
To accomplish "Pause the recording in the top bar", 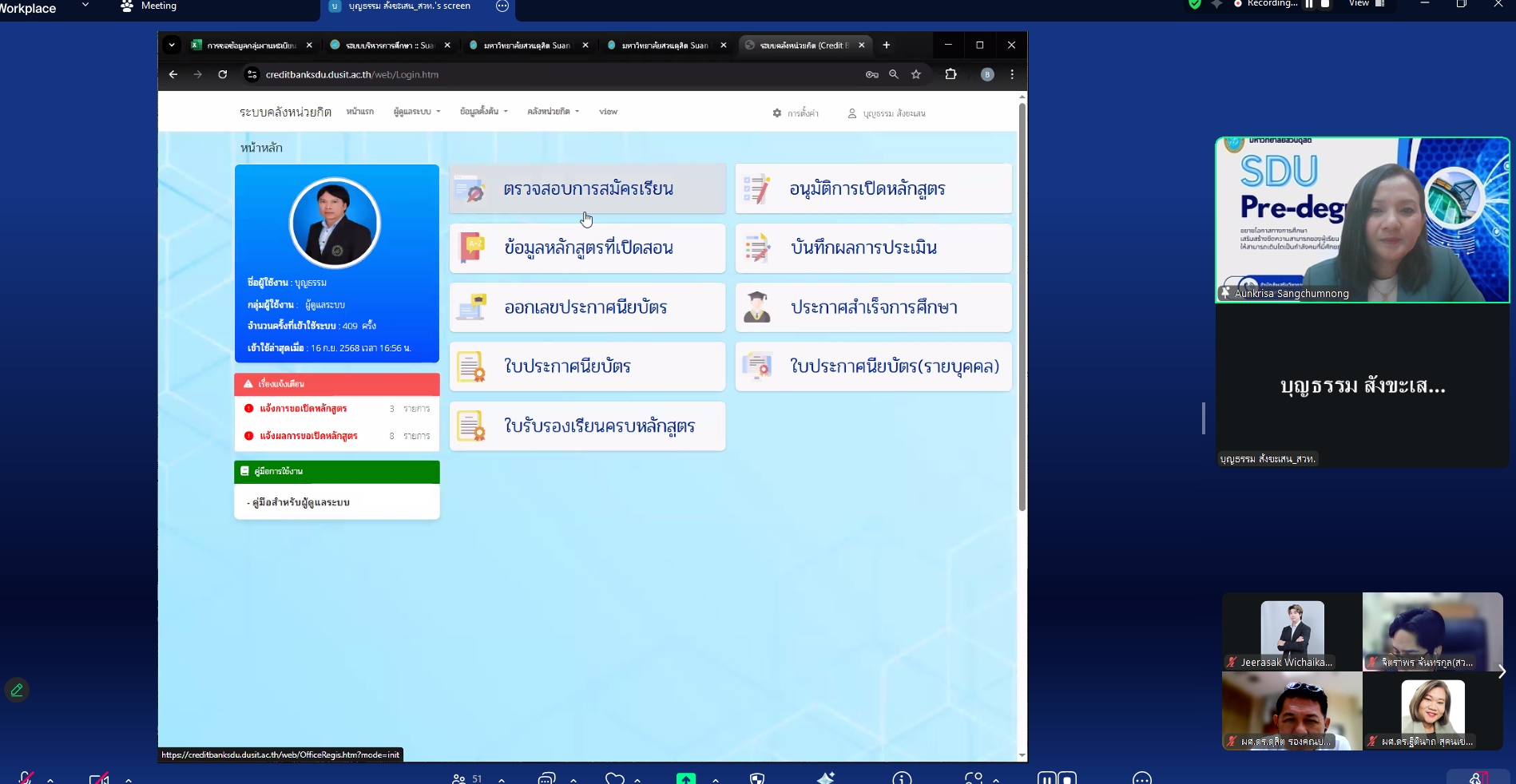I will click(x=1309, y=5).
